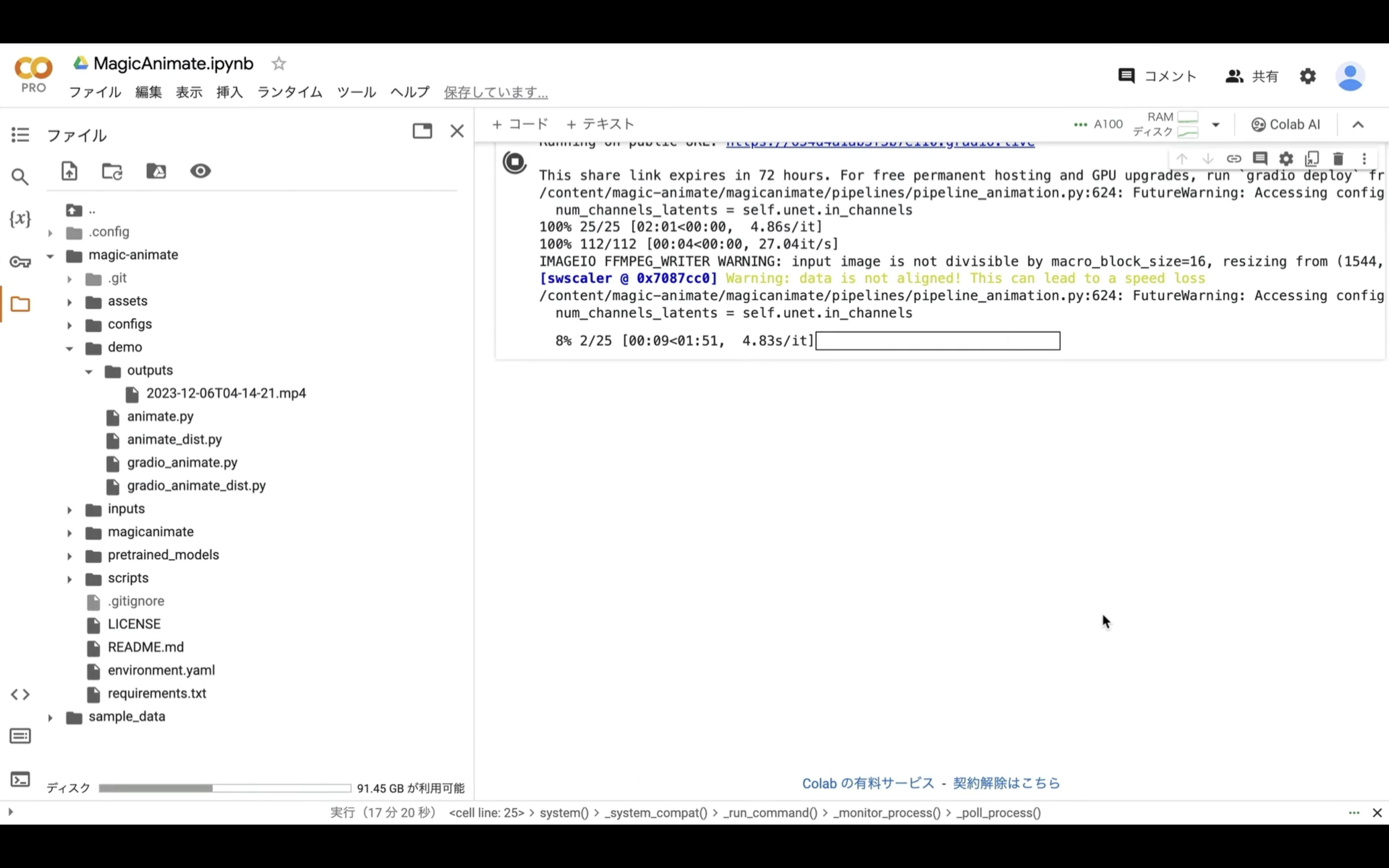
Task: Refresh the file browser
Action: [x=112, y=171]
